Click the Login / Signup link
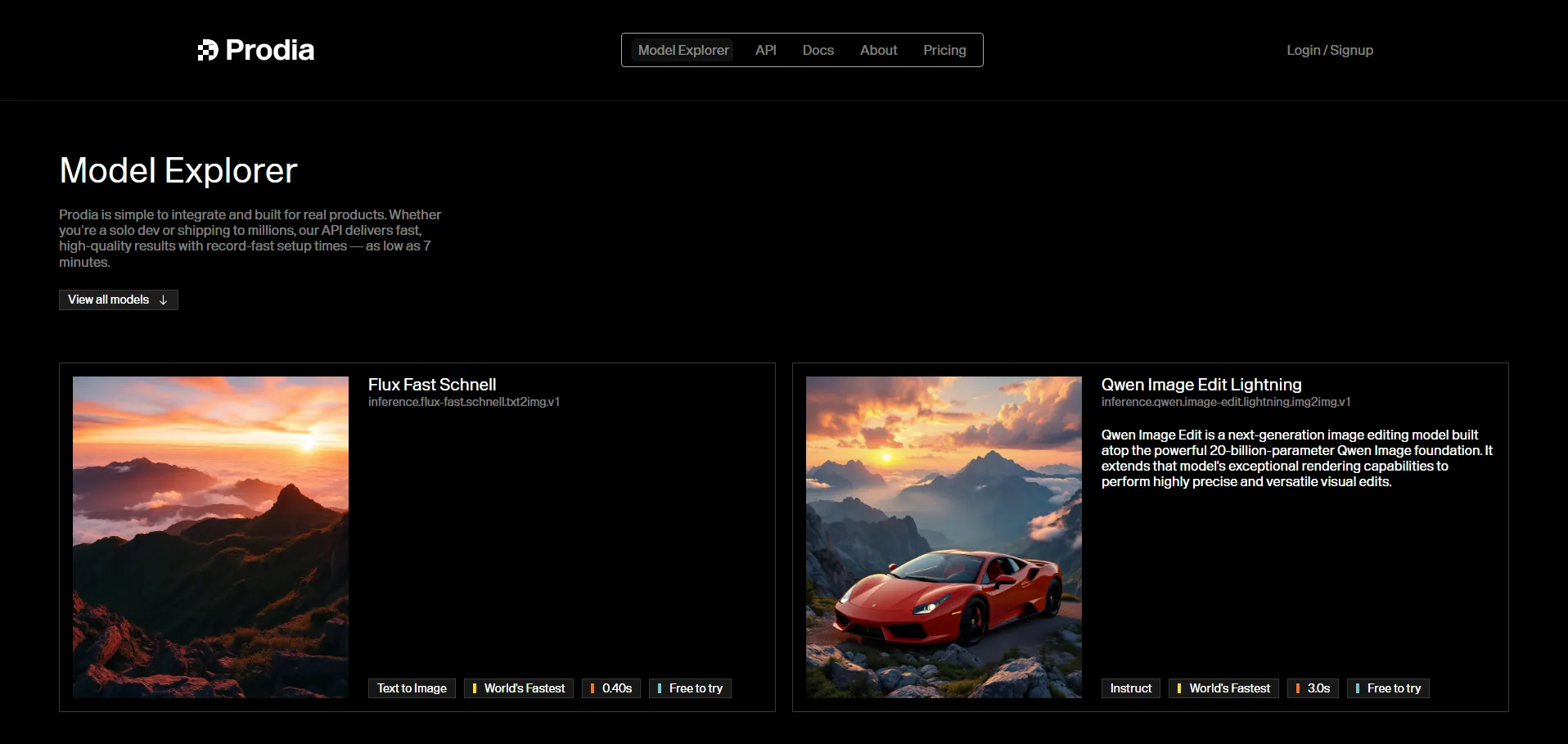The height and width of the screenshot is (744, 1568). [x=1329, y=51]
